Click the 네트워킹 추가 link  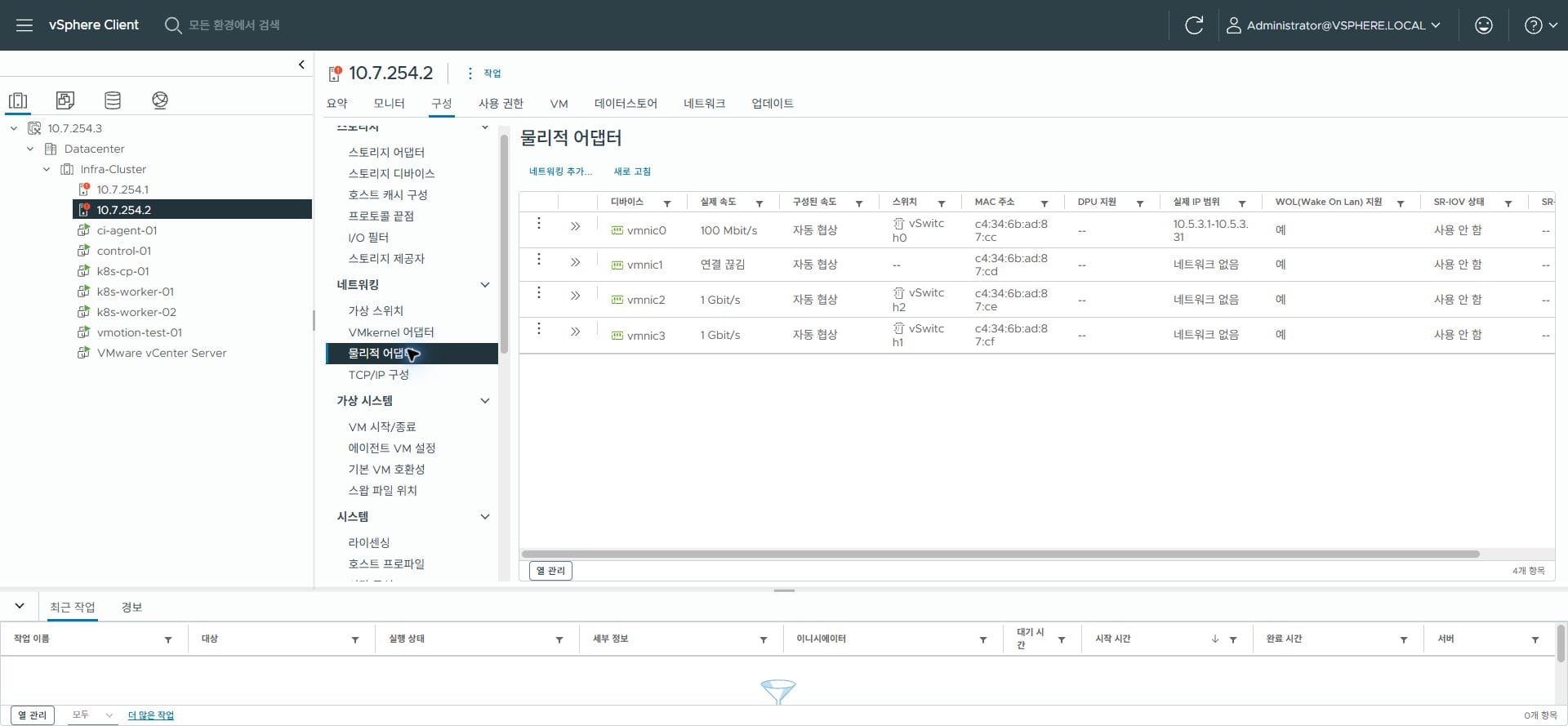tap(561, 171)
